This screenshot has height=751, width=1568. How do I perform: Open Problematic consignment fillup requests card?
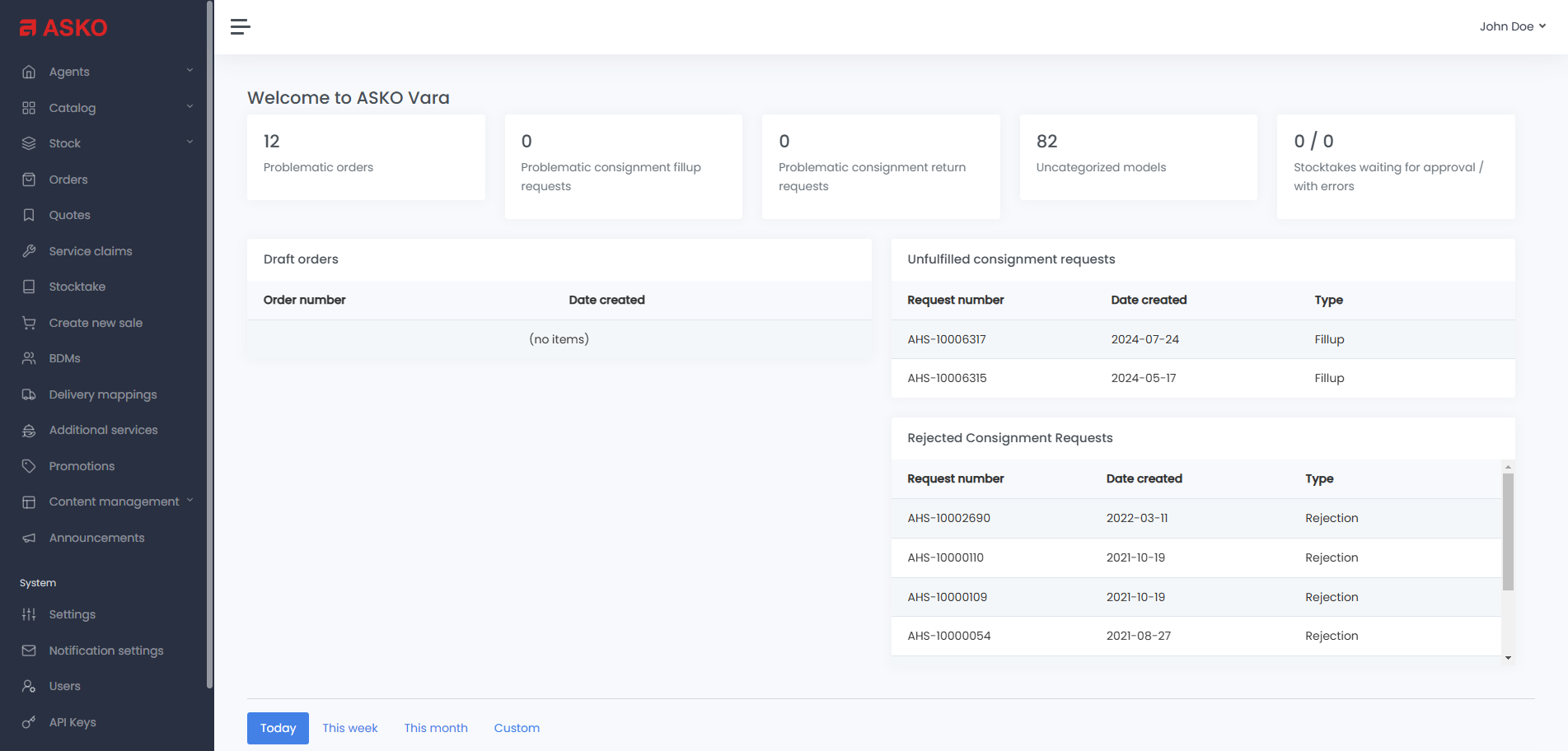[624, 166]
